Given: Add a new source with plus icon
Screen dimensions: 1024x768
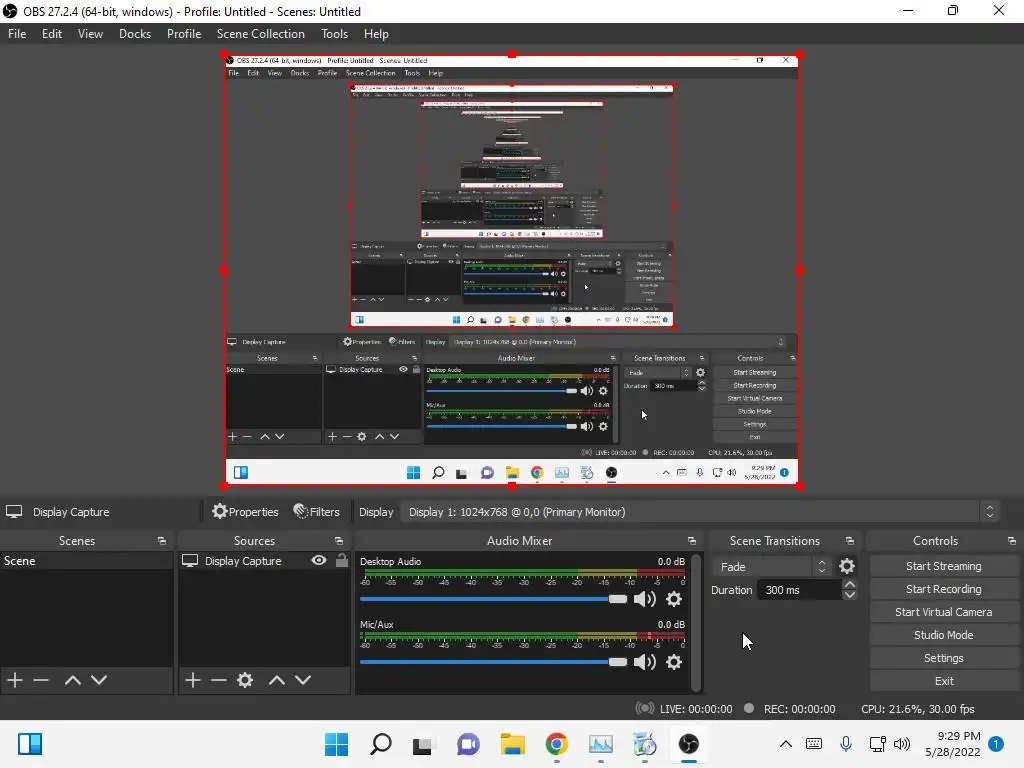Looking at the screenshot, I should (x=193, y=680).
